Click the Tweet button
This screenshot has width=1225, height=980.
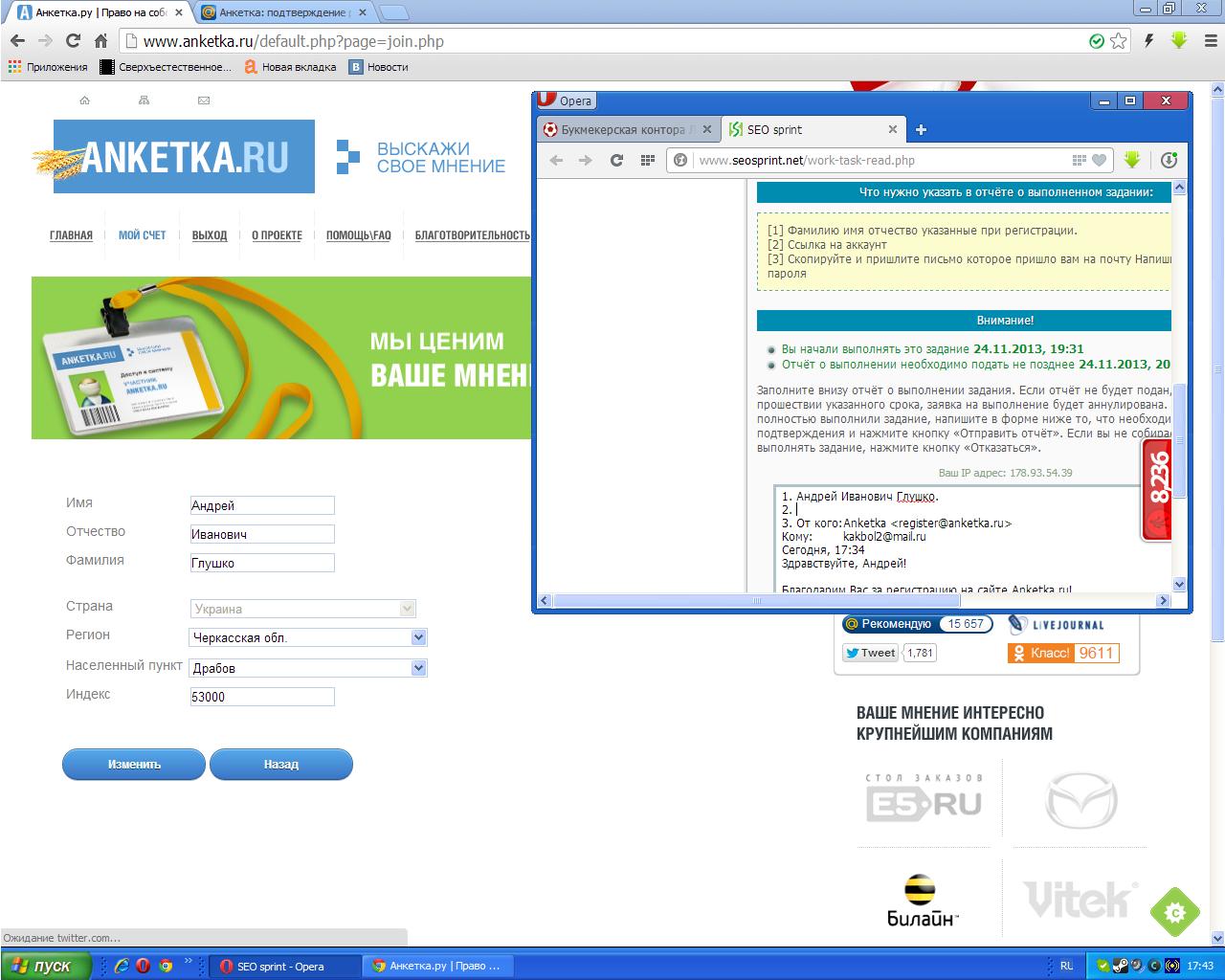(x=870, y=653)
